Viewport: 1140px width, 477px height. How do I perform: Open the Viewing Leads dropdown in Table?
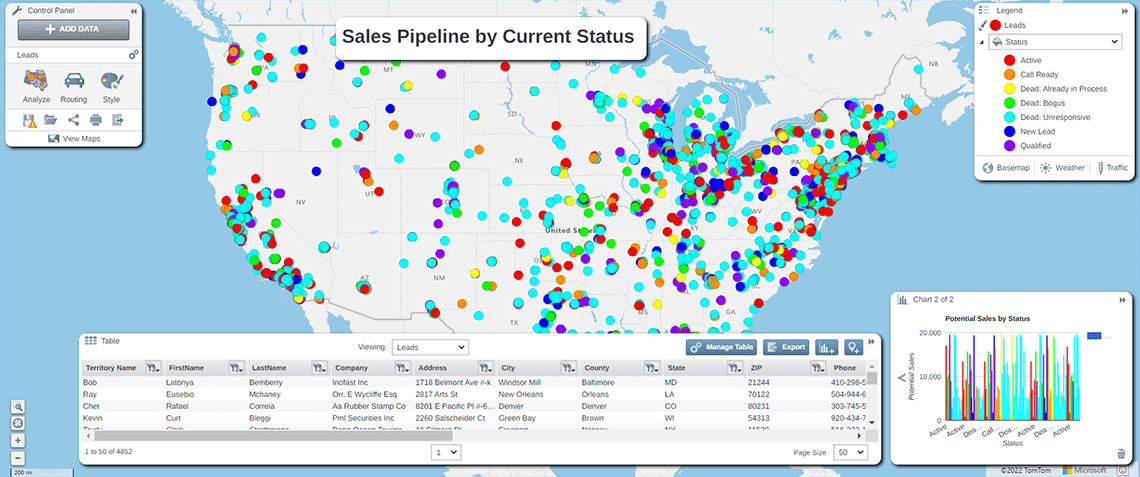[430, 348]
